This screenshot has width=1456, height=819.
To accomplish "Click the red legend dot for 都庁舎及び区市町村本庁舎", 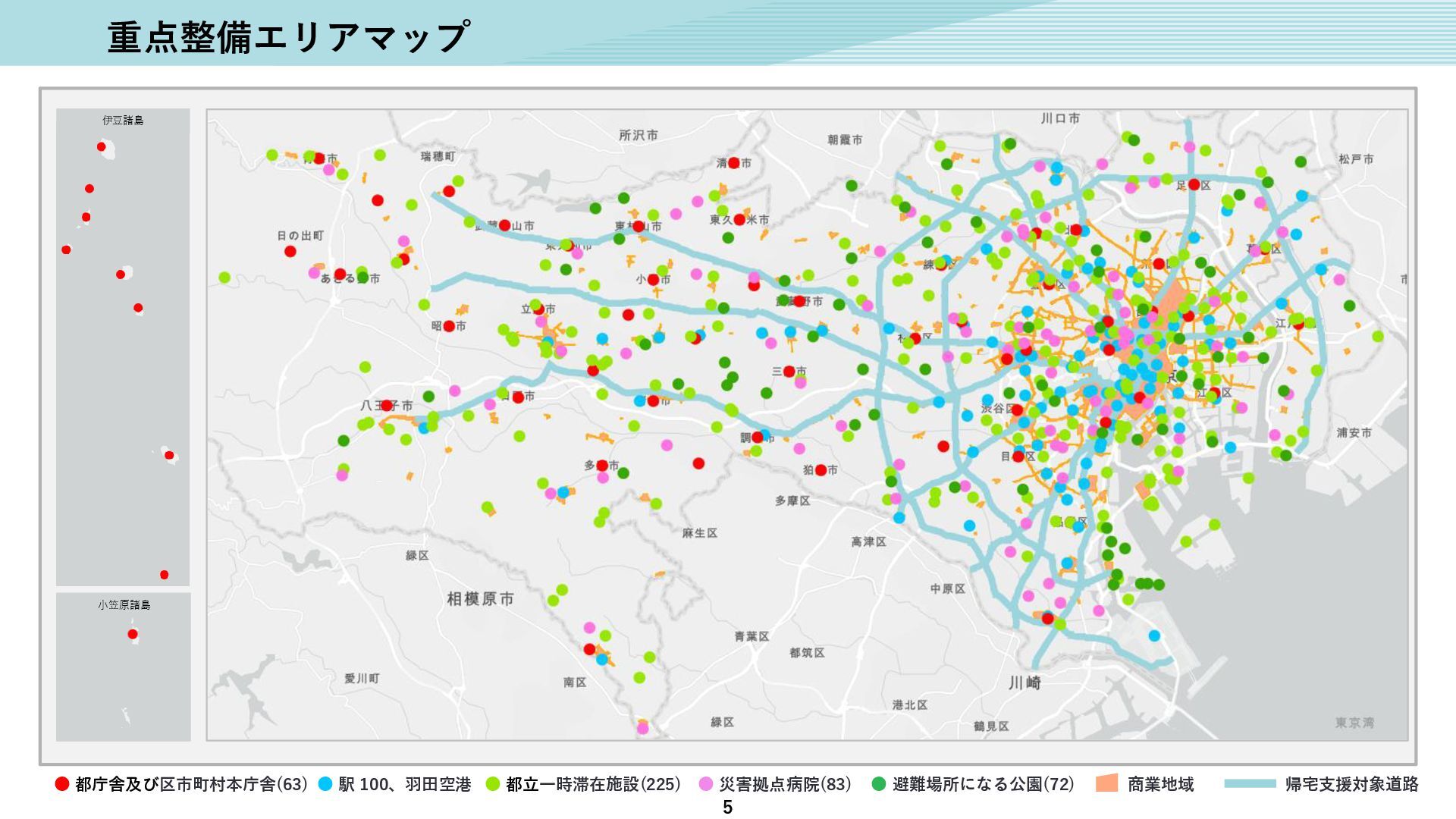I will (x=62, y=784).
